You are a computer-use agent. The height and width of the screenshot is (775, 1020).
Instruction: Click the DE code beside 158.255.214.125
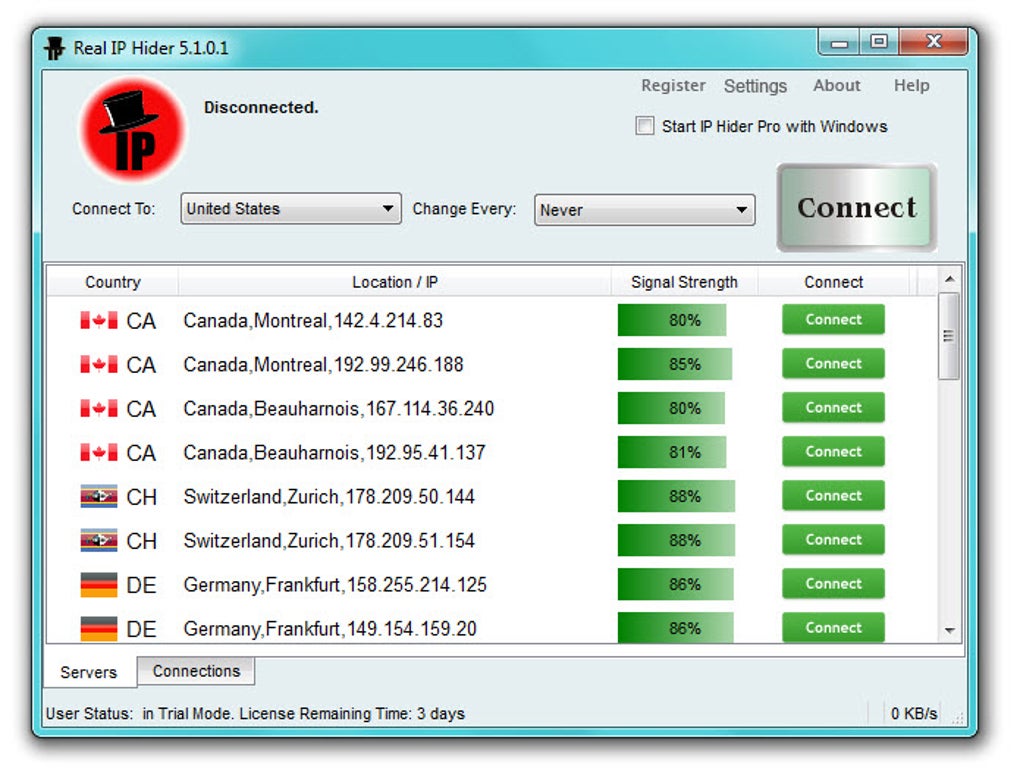141,585
